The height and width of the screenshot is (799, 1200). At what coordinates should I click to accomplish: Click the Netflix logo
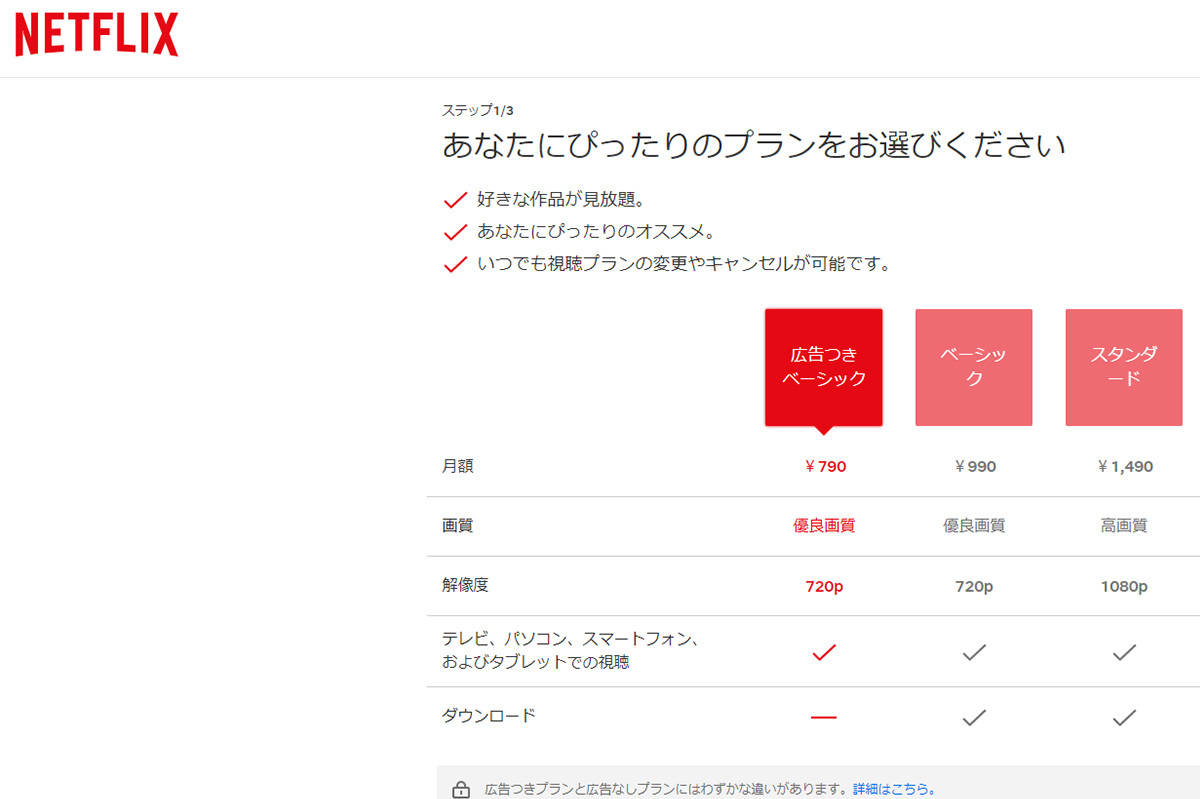(94, 33)
